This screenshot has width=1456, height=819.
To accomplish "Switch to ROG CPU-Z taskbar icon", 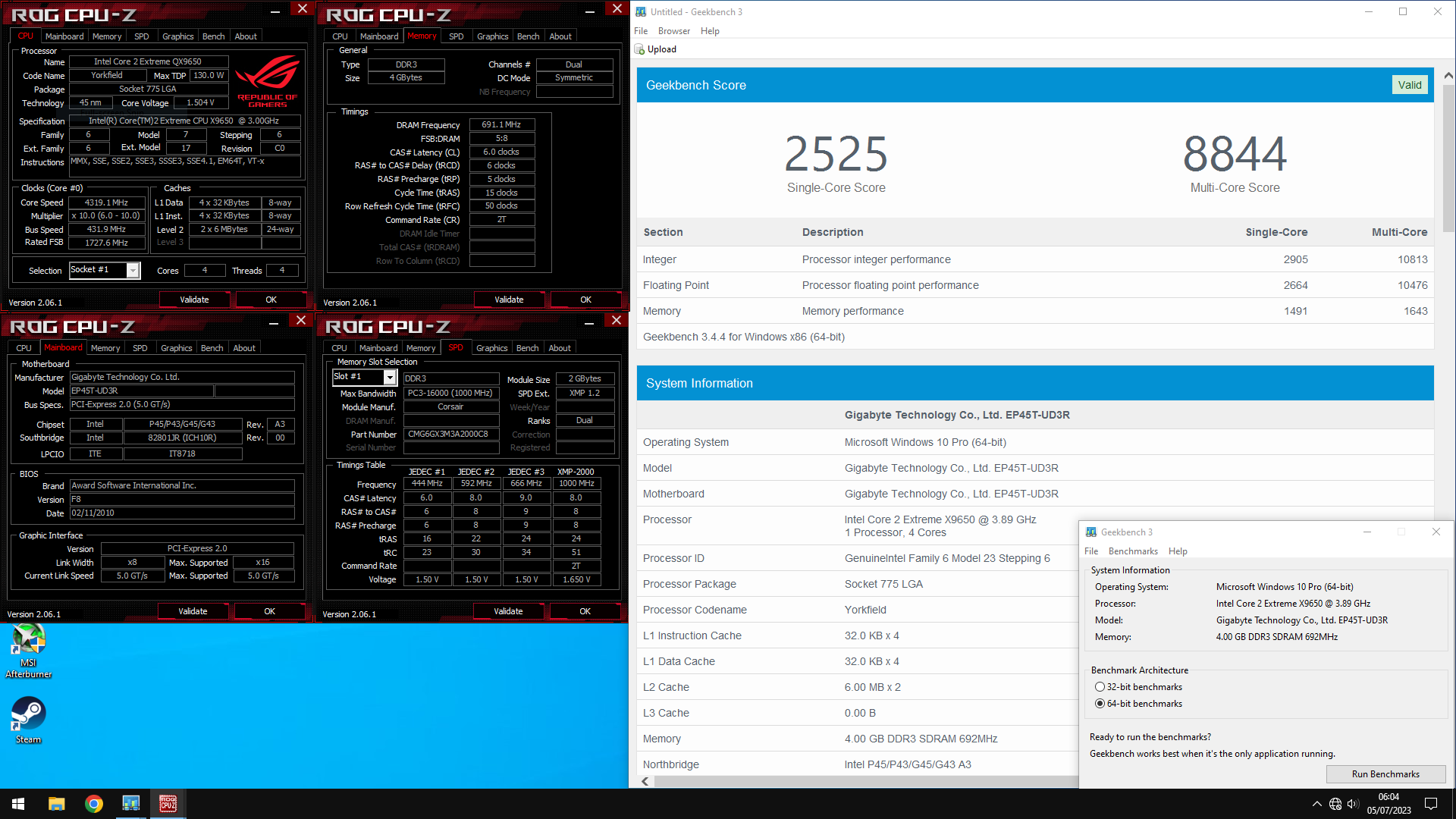I will point(168,804).
